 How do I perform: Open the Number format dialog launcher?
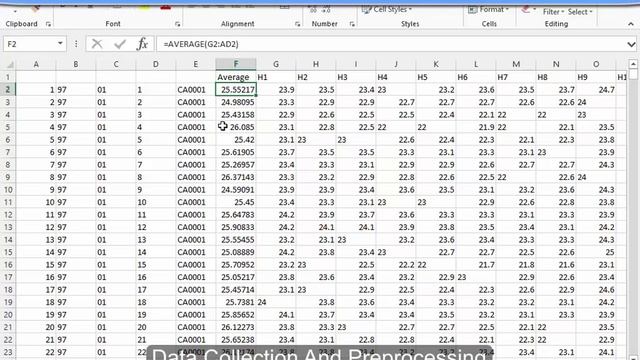[352, 24]
